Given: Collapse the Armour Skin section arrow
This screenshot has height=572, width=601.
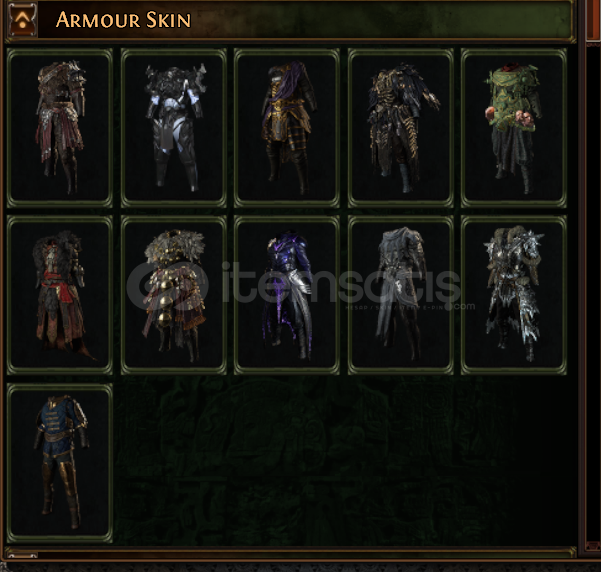Looking at the screenshot, I should [23, 20].
